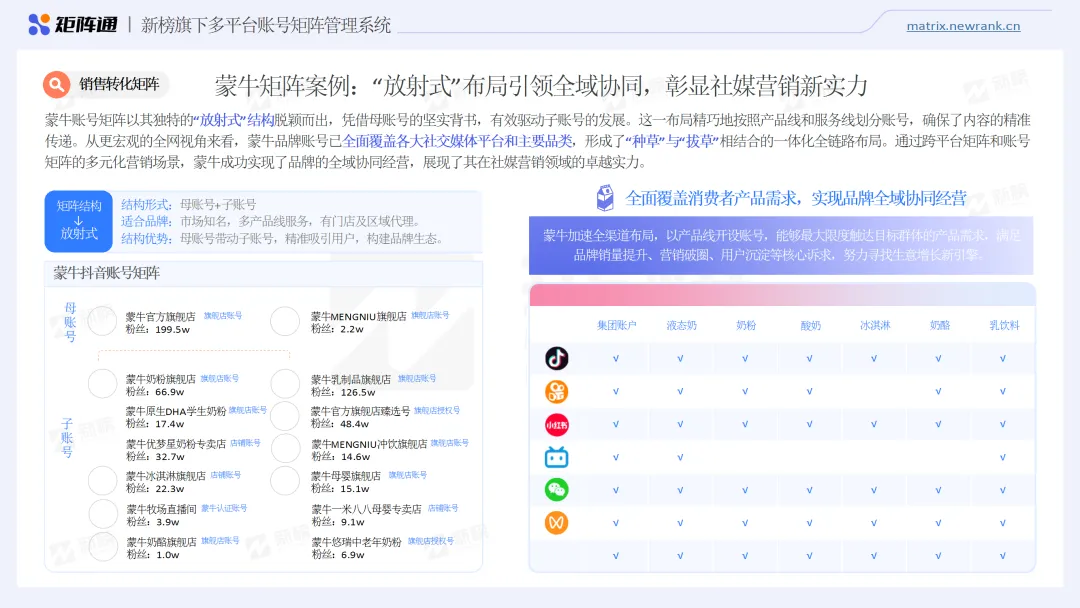Click WeChat row checkmark under 奶粉

(x=745, y=490)
